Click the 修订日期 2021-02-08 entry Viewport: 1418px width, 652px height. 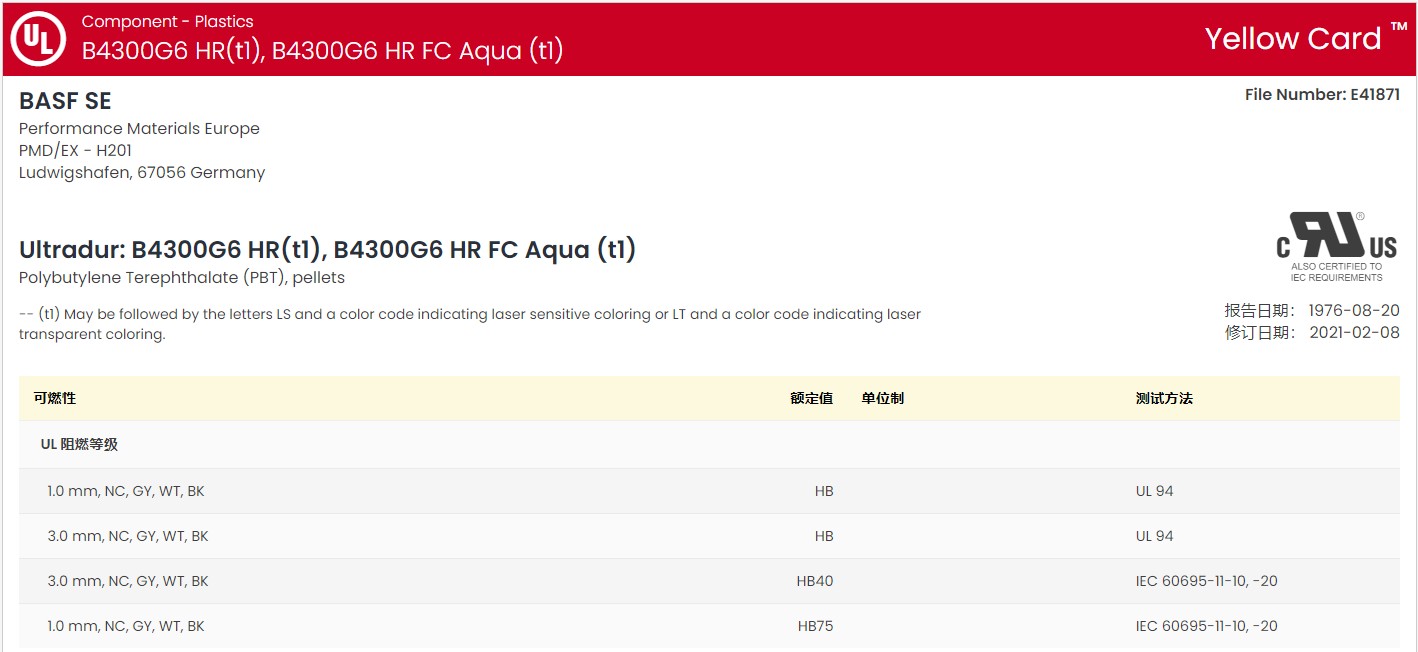[1312, 333]
